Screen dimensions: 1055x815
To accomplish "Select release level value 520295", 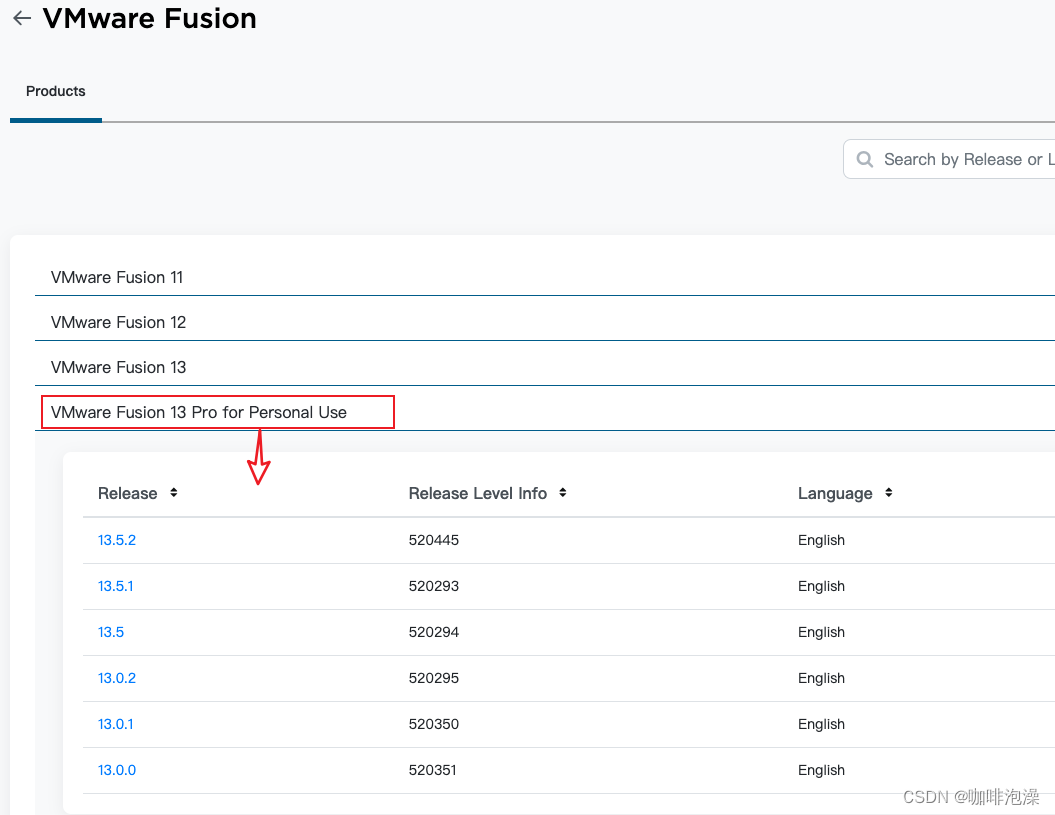I will [x=434, y=678].
